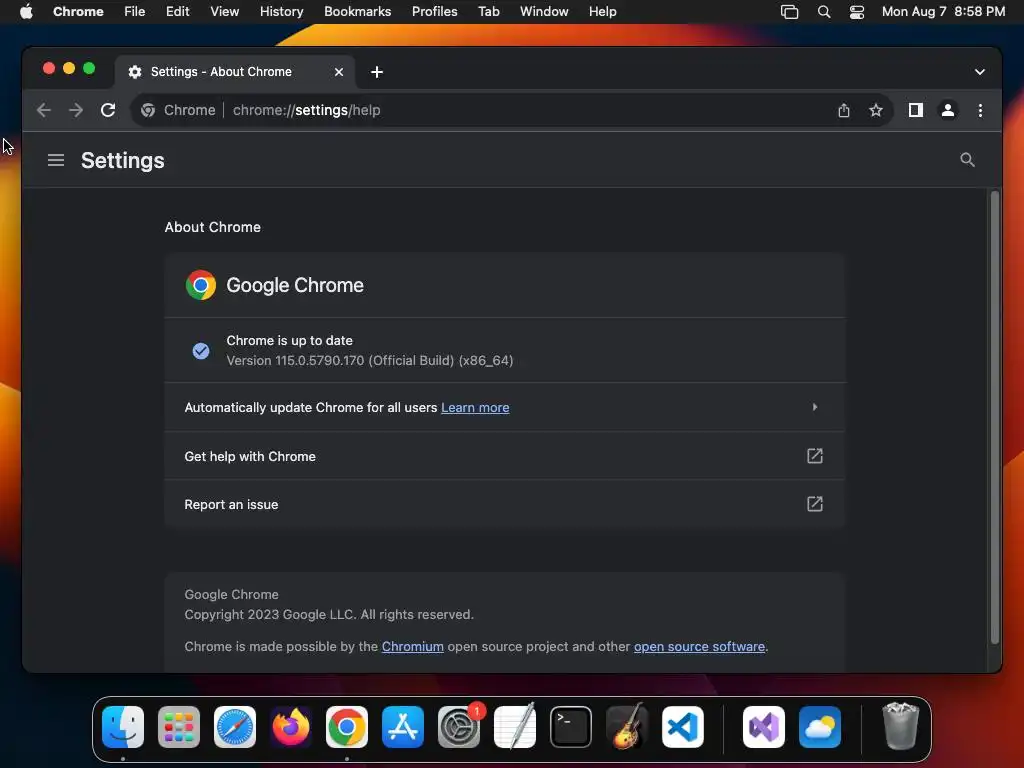Bookmark this tab with the star icon

pyautogui.click(x=876, y=110)
